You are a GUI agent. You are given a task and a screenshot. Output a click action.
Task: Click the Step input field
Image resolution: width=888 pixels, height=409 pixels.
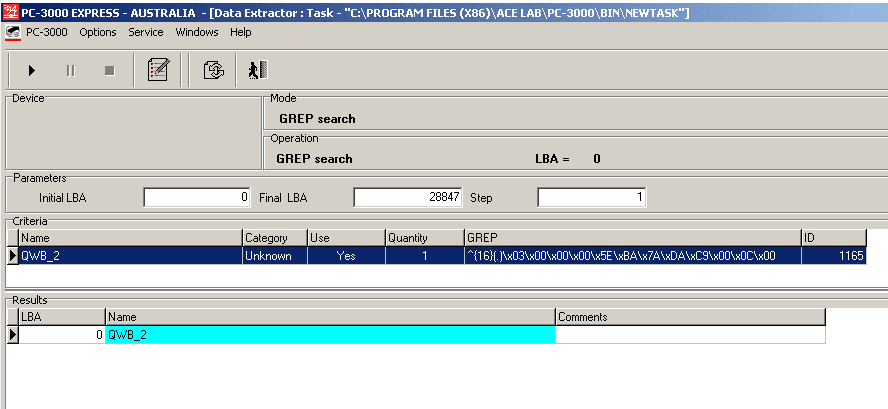(592, 197)
